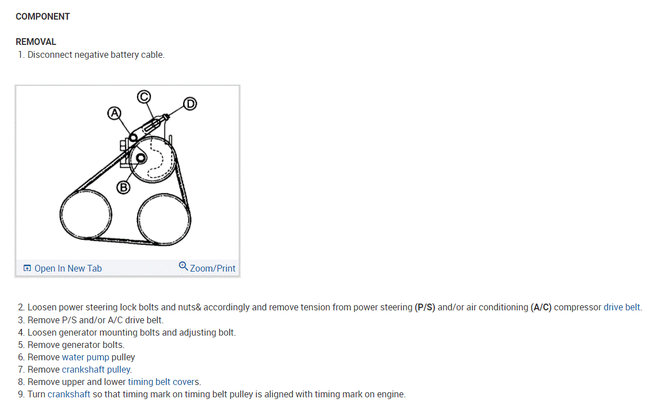650x408 pixels.
Task: Click the Open In New Tab icon
Action: pos(27,268)
